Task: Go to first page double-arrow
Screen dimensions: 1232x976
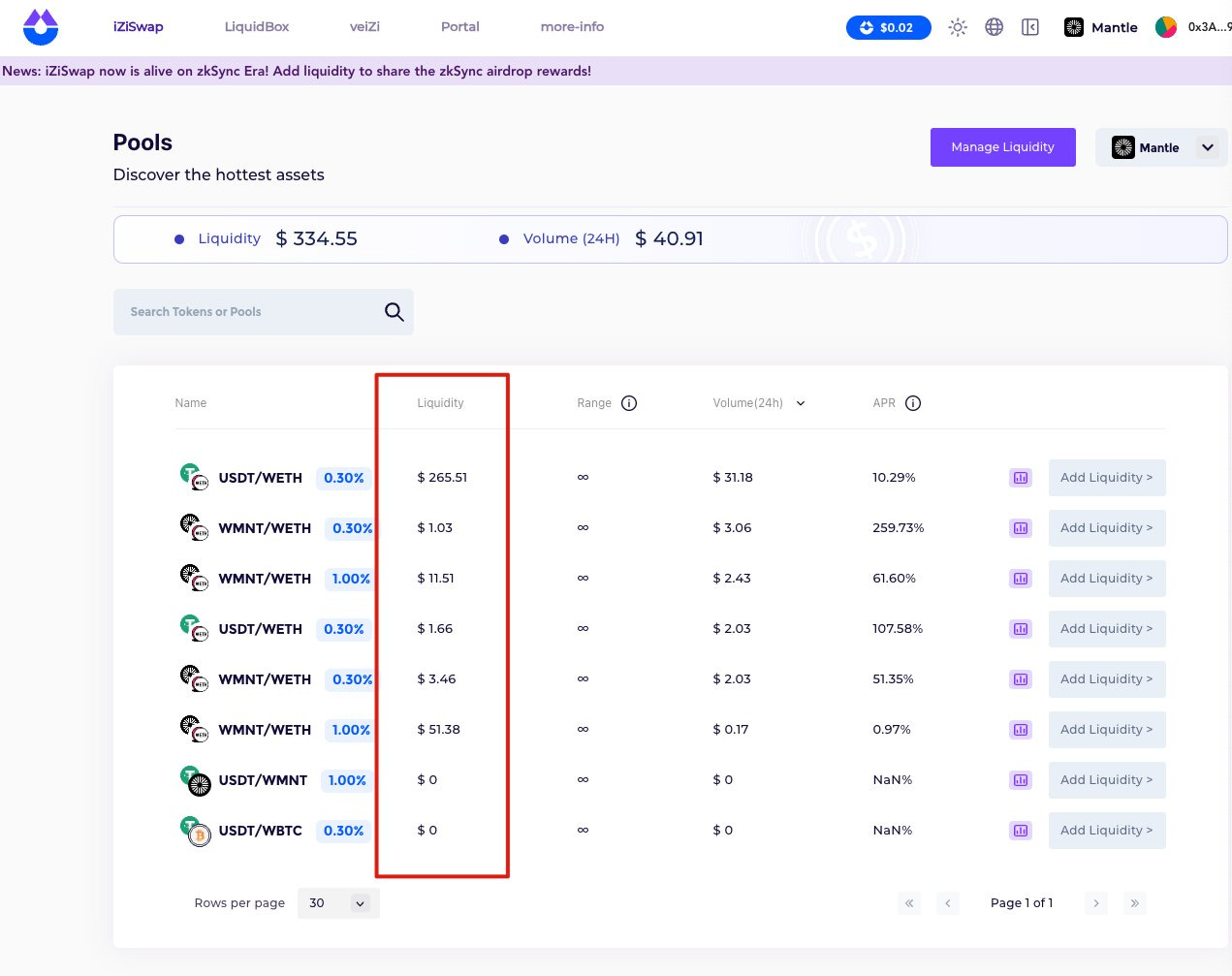Action: click(909, 903)
